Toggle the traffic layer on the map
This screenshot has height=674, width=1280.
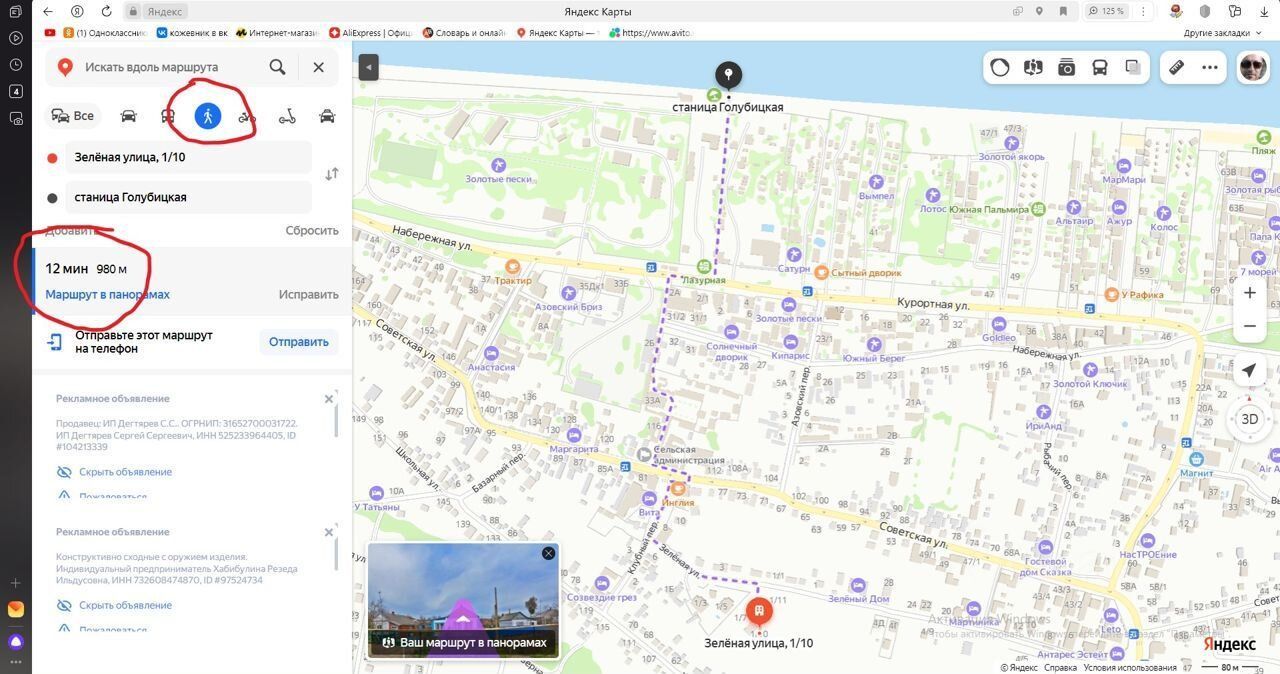point(1000,67)
